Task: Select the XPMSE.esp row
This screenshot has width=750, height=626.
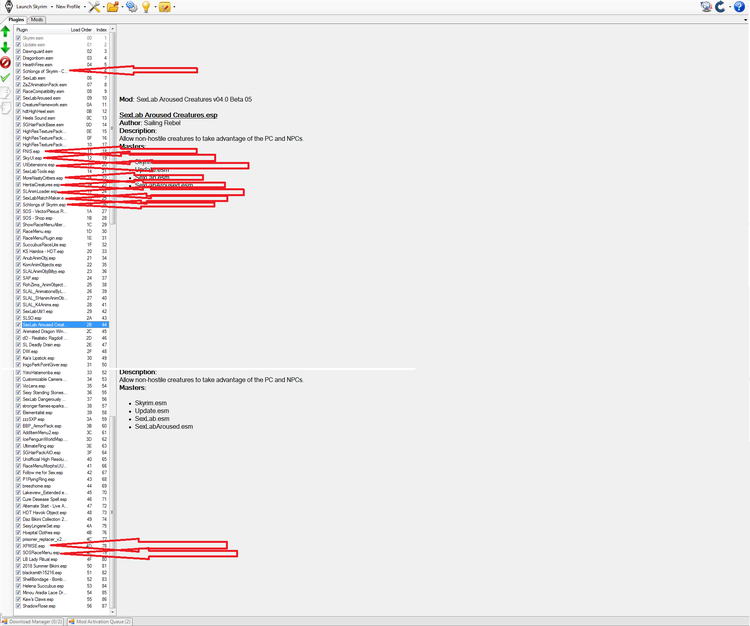Action: [x=62, y=546]
